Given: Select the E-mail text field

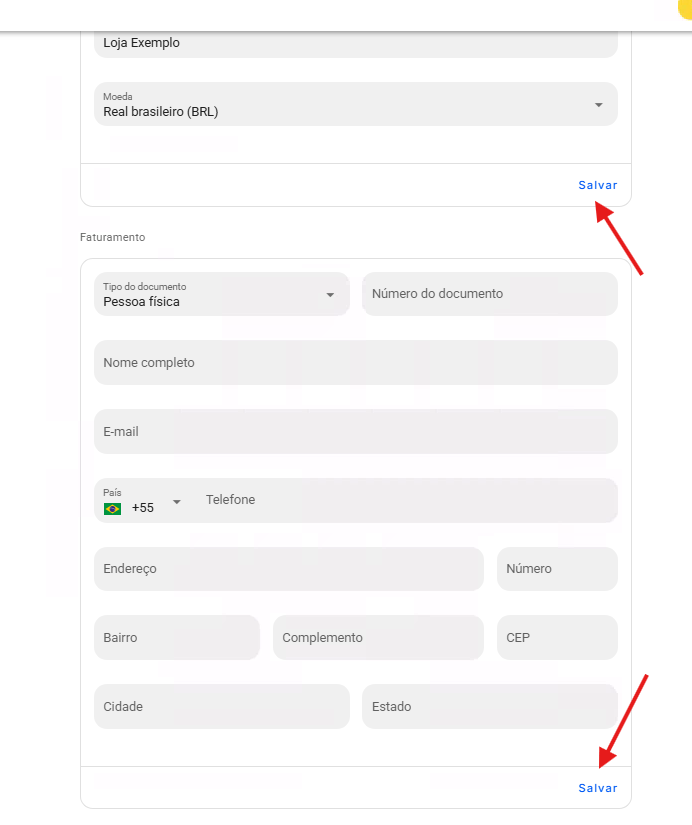Looking at the screenshot, I should tap(356, 431).
